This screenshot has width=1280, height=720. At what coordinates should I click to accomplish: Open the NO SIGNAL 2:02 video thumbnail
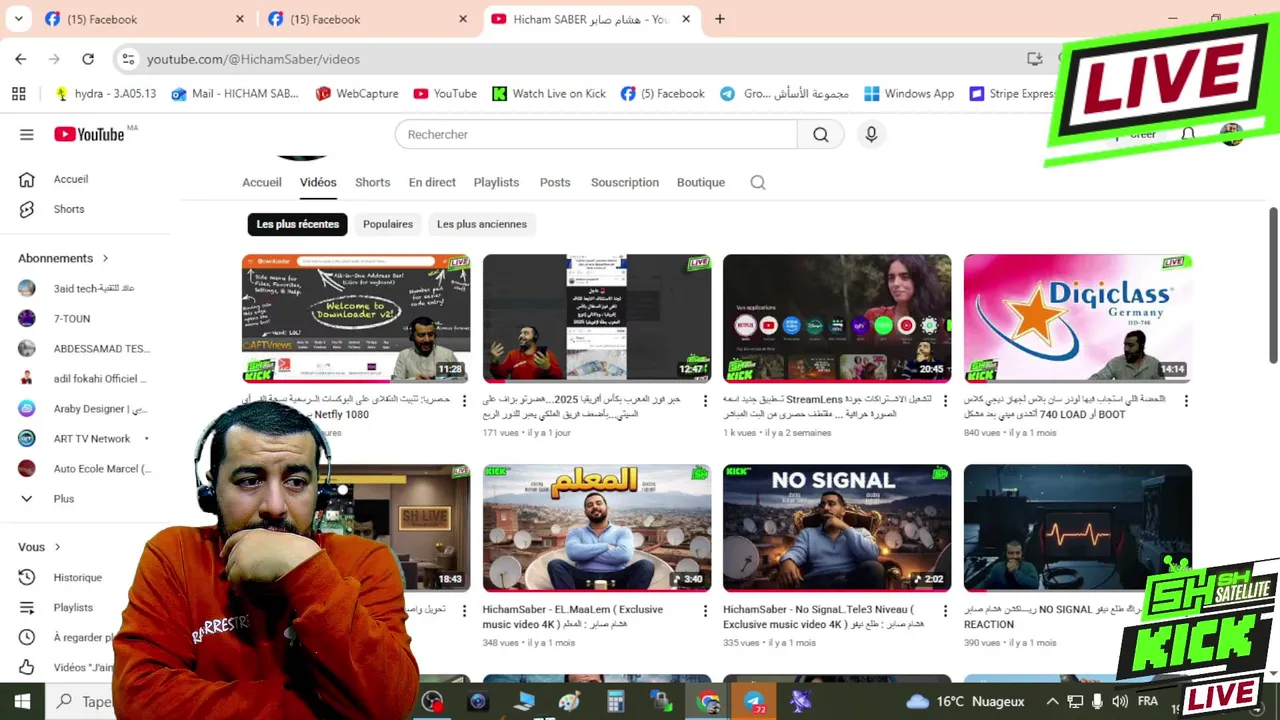coord(837,528)
